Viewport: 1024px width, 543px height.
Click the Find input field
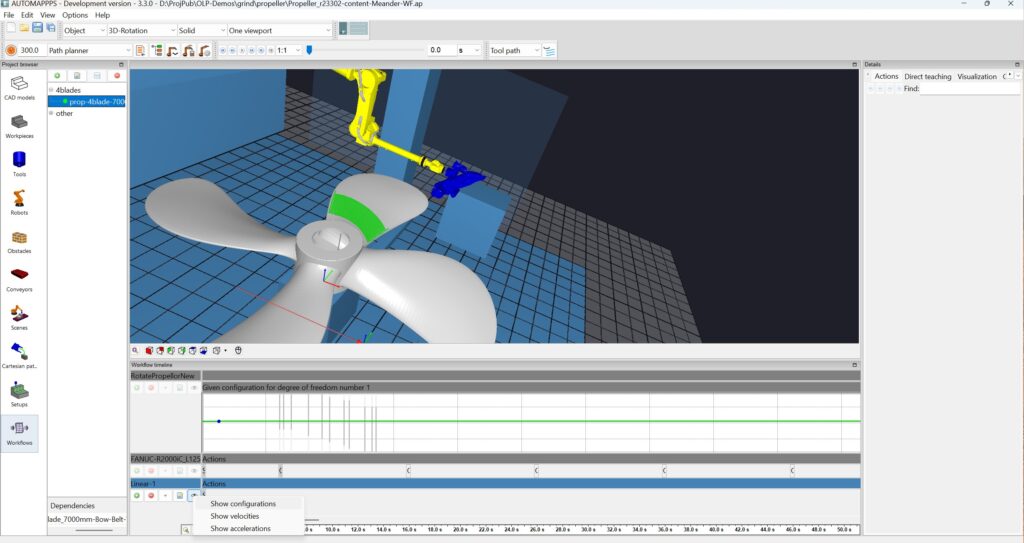tap(969, 89)
